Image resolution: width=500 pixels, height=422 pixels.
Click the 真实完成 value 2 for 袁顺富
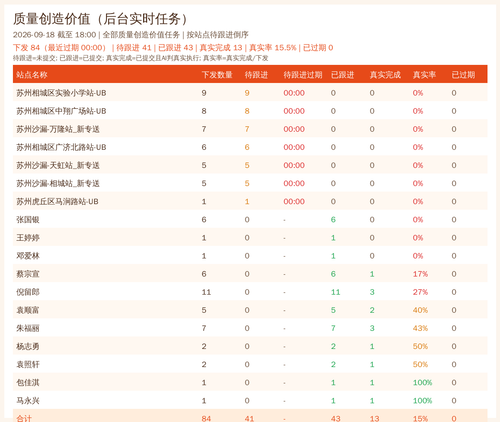(x=372, y=310)
